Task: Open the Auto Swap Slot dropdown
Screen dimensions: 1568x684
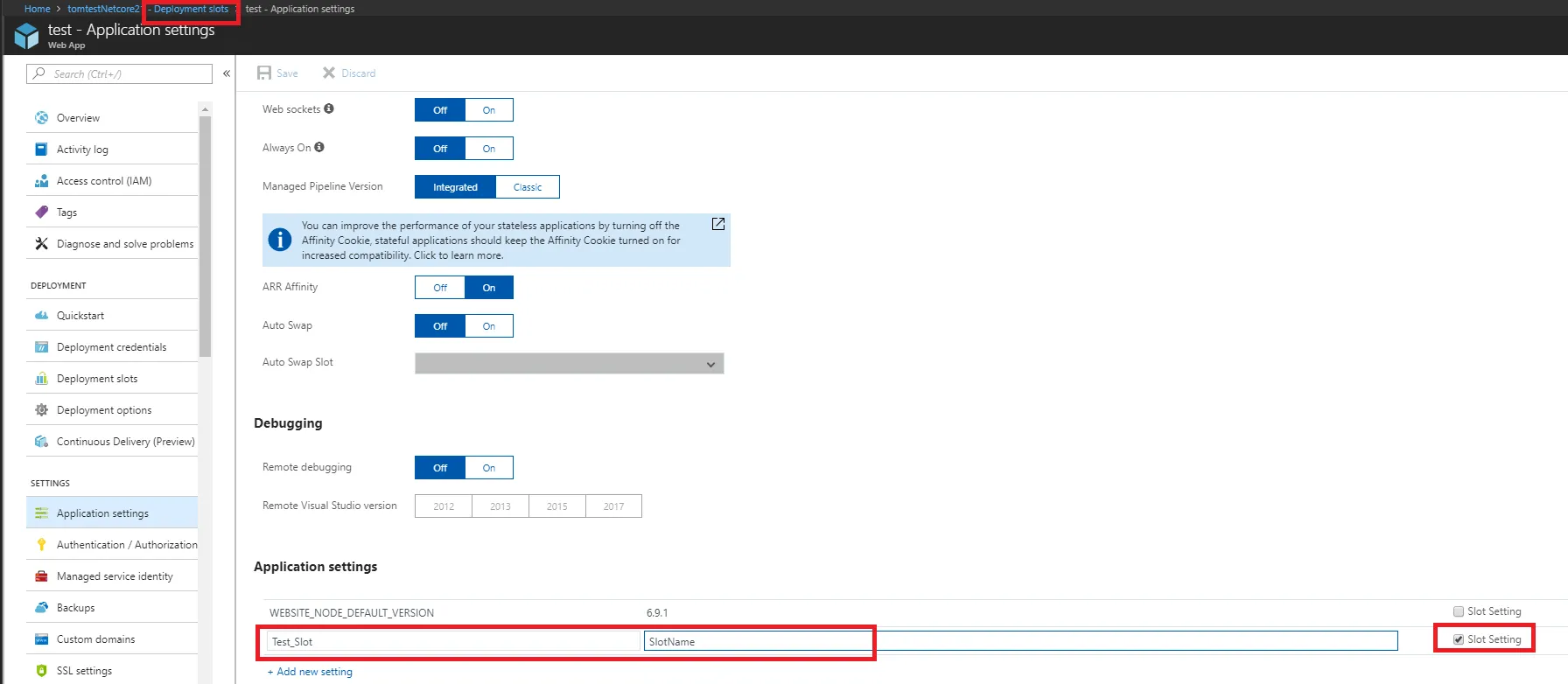Action: click(570, 364)
